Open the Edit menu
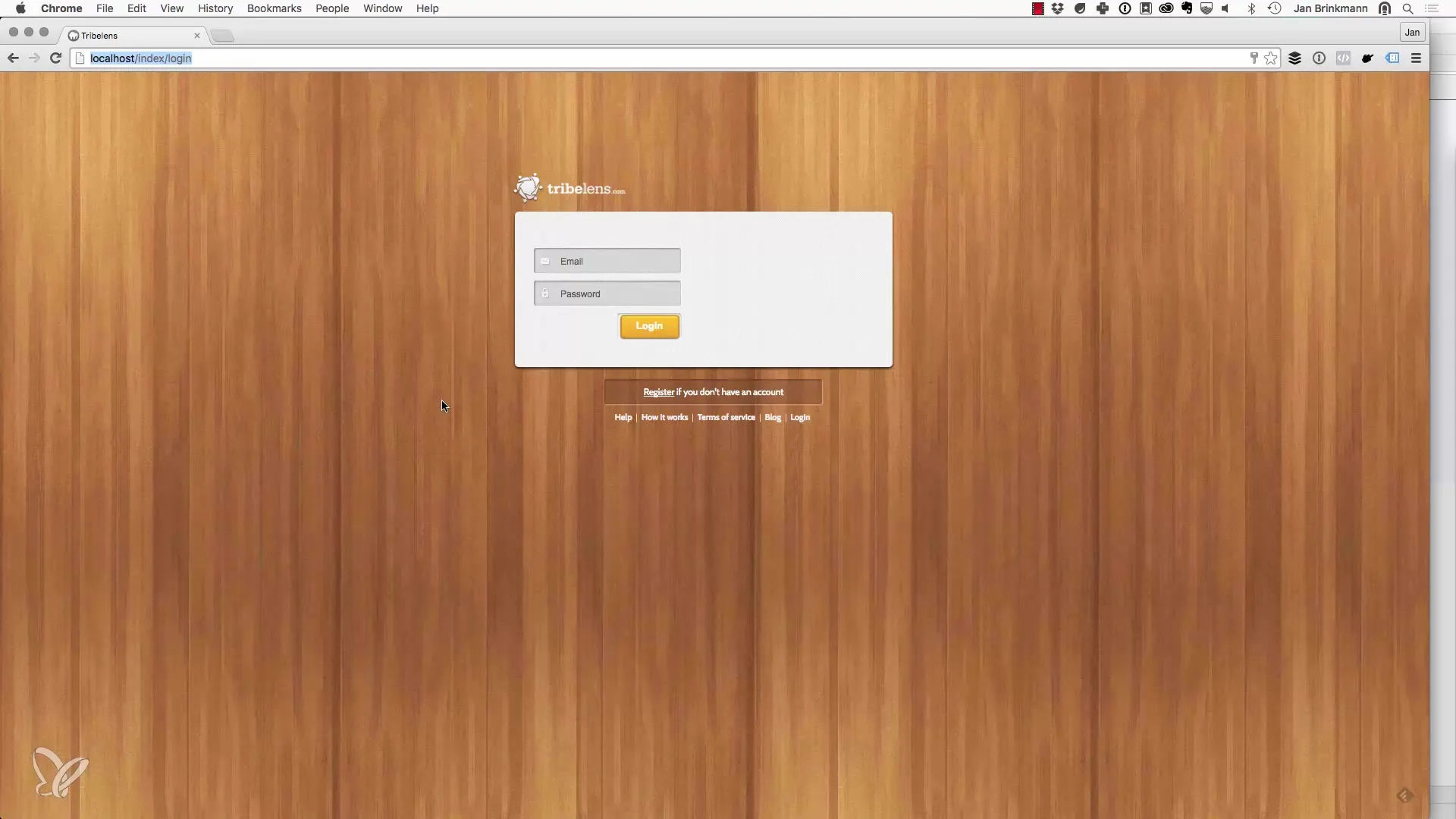This screenshot has width=1456, height=819. pyautogui.click(x=136, y=8)
